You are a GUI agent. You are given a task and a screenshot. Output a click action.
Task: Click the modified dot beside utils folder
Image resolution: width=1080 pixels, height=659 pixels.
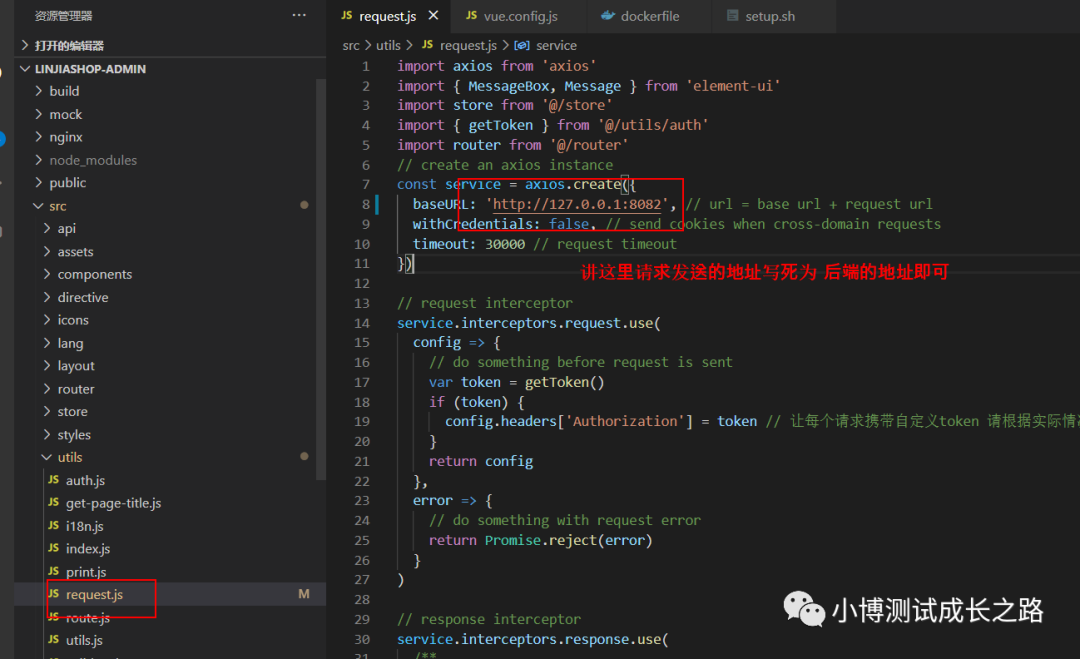click(304, 457)
